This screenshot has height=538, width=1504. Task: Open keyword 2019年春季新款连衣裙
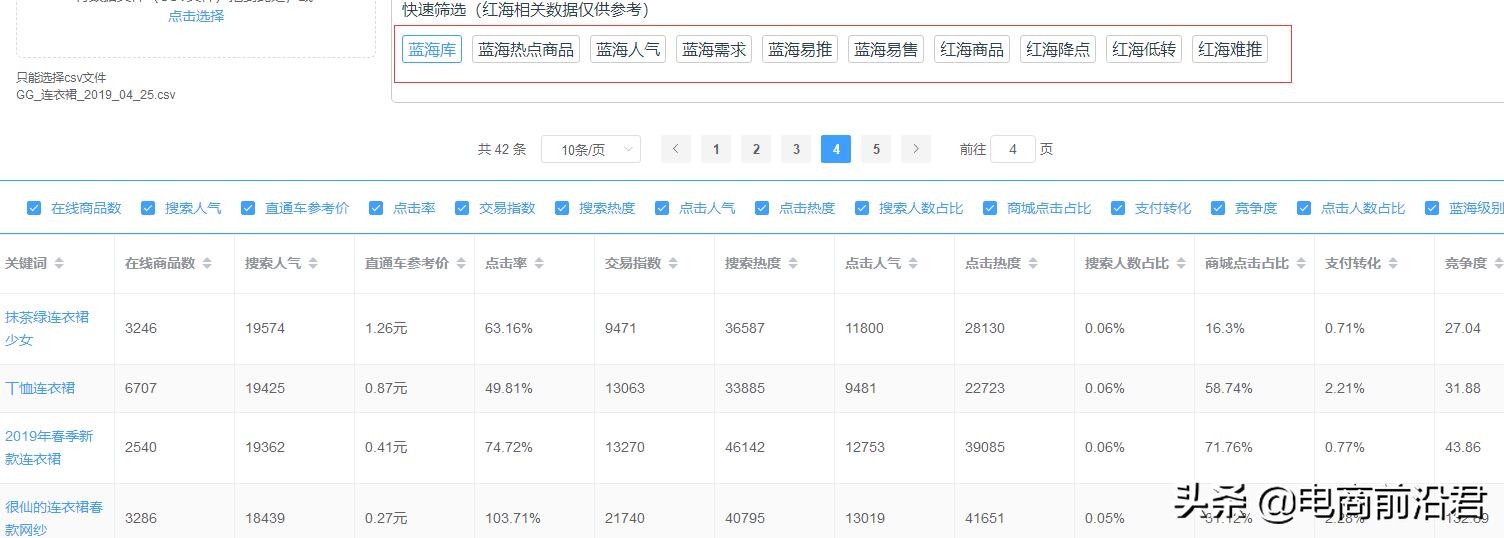pyautogui.click(x=49, y=447)
